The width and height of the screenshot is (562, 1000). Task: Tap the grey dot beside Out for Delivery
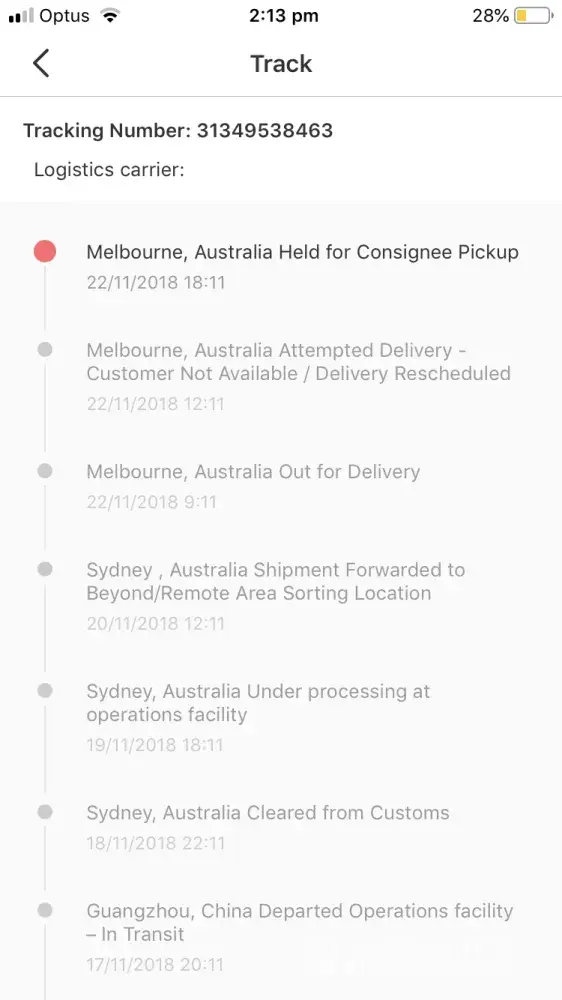pyautogui.click(x=45, y=471)
